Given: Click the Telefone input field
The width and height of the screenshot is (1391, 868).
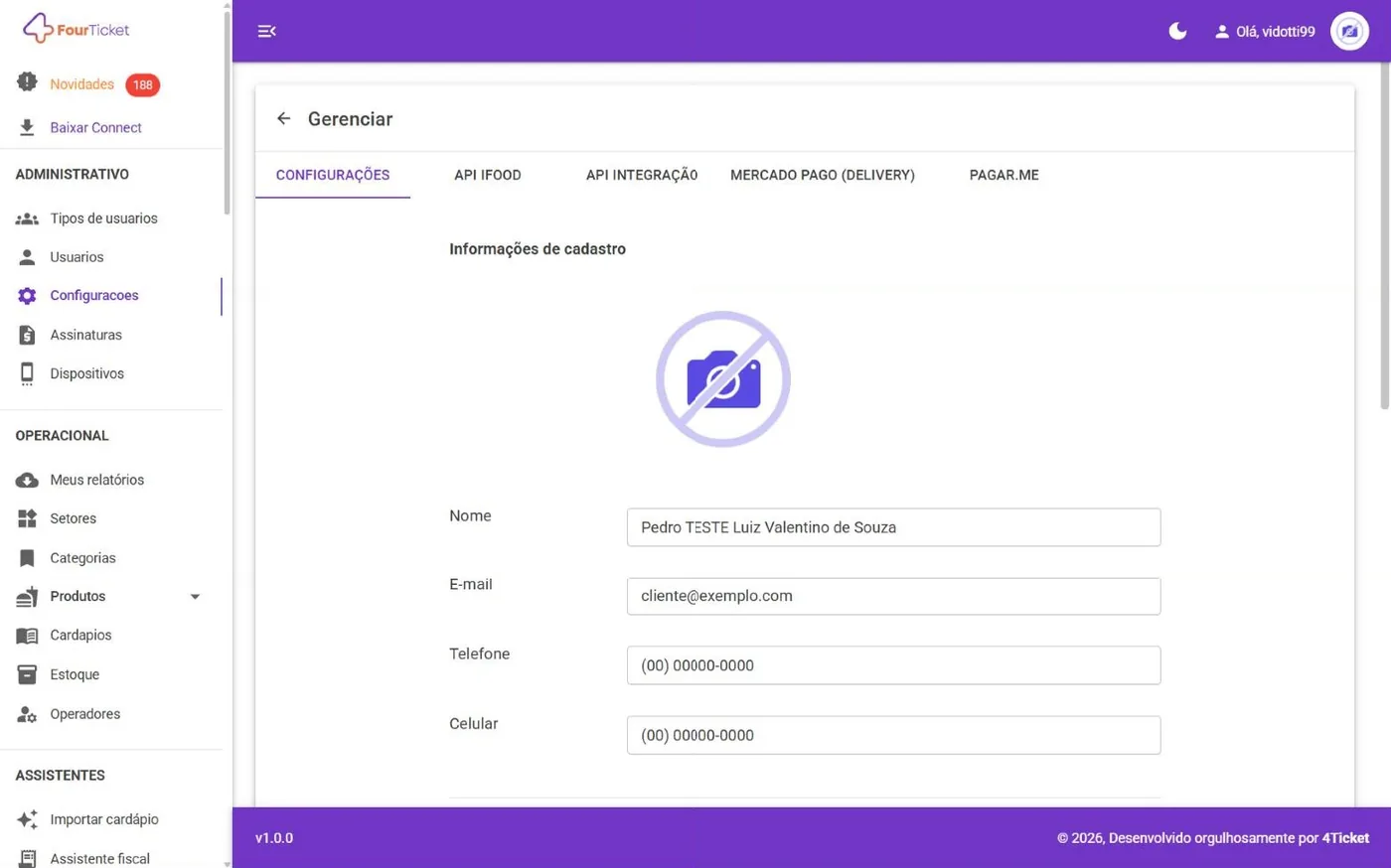Looking at the screenshot, I should [x=893, y=665].
